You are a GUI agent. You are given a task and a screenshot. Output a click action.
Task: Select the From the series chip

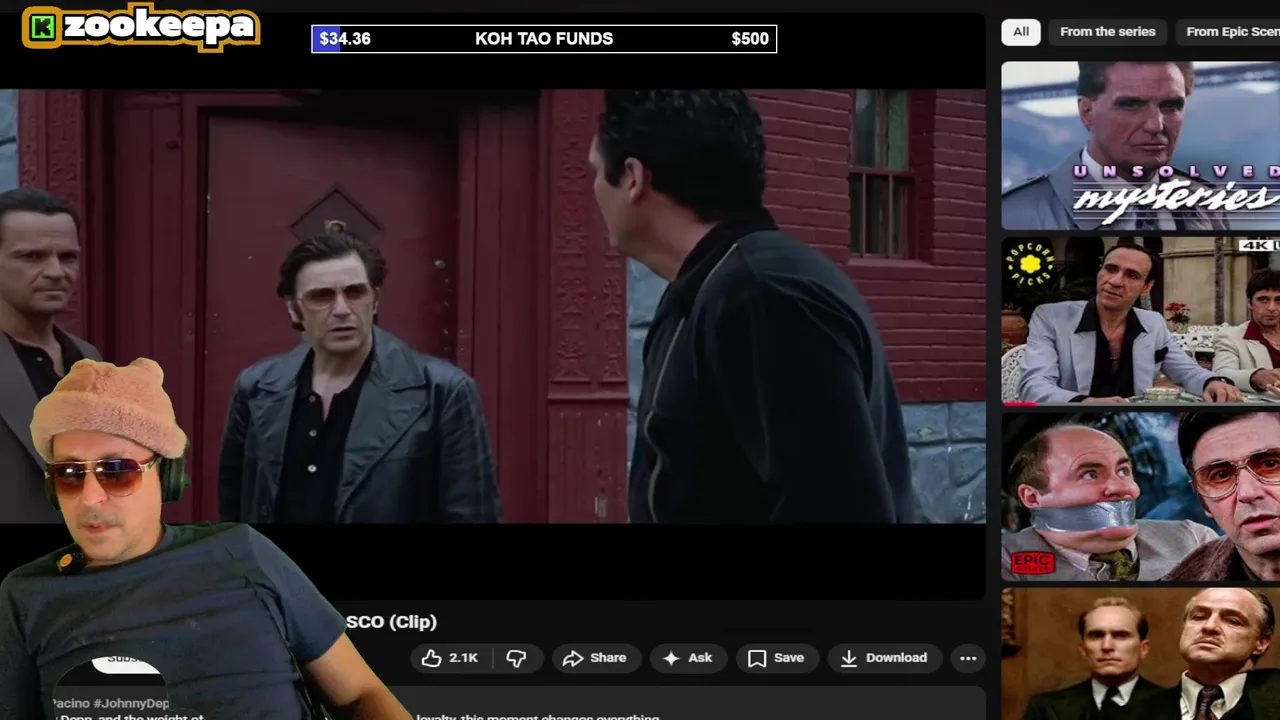(1107, 32)
